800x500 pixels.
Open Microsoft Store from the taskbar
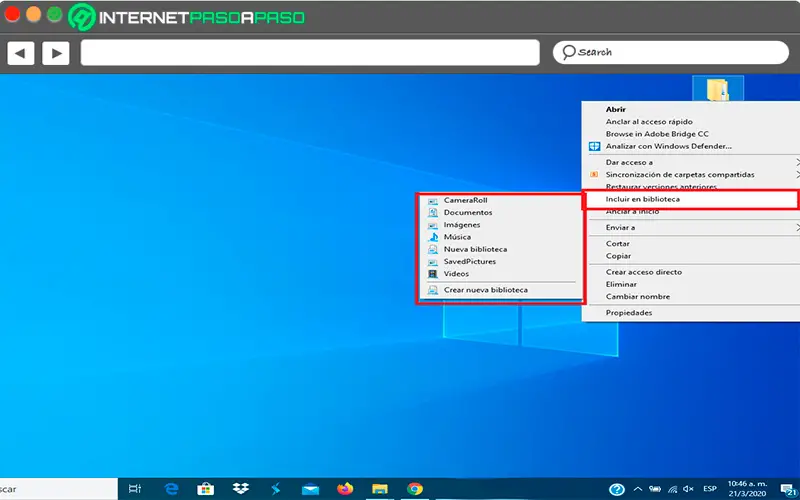pos(206,489)
